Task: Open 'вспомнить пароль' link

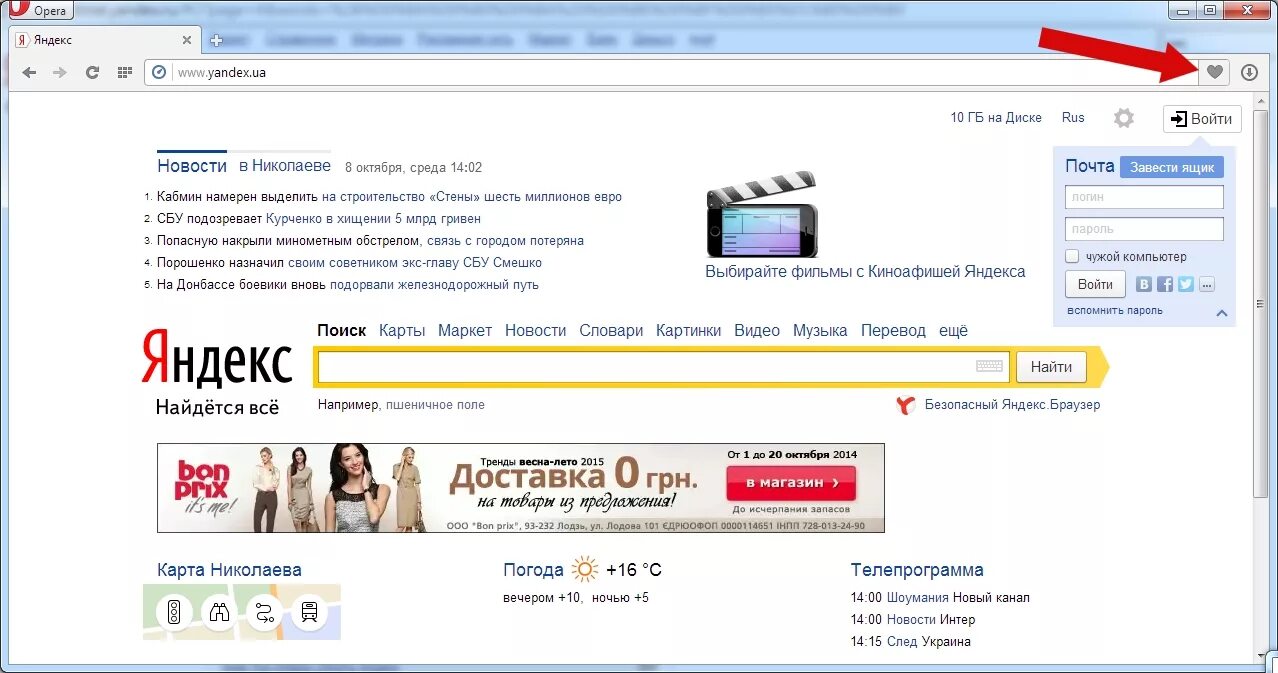Action: (1114, 310)
